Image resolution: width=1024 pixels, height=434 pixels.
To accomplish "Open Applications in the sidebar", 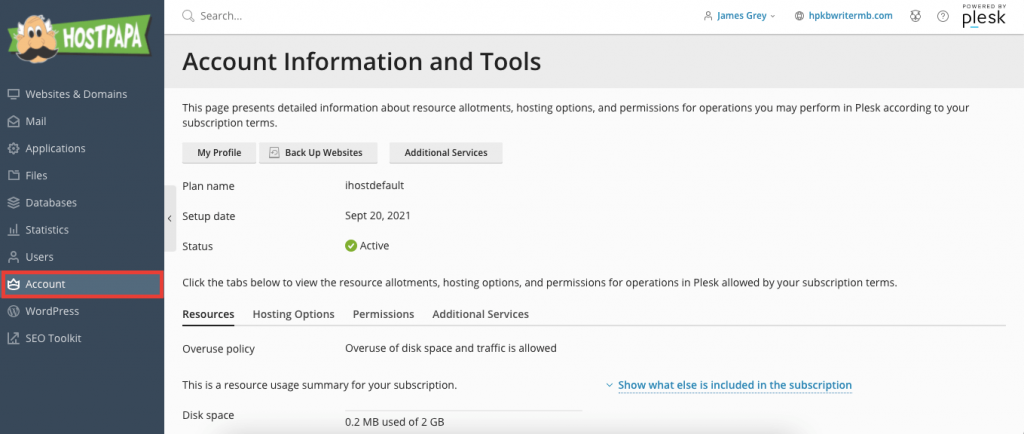I will tap(46, 148).
